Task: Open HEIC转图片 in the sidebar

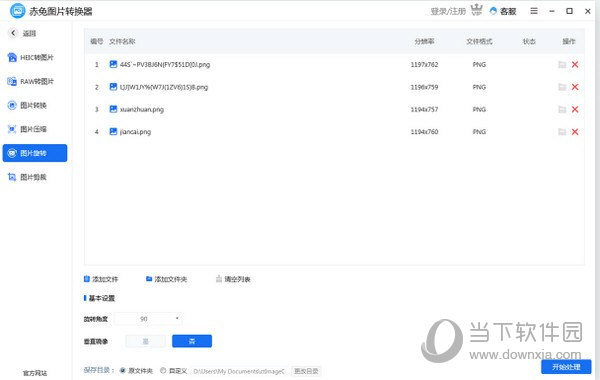Action: click(x=31, y=57)
